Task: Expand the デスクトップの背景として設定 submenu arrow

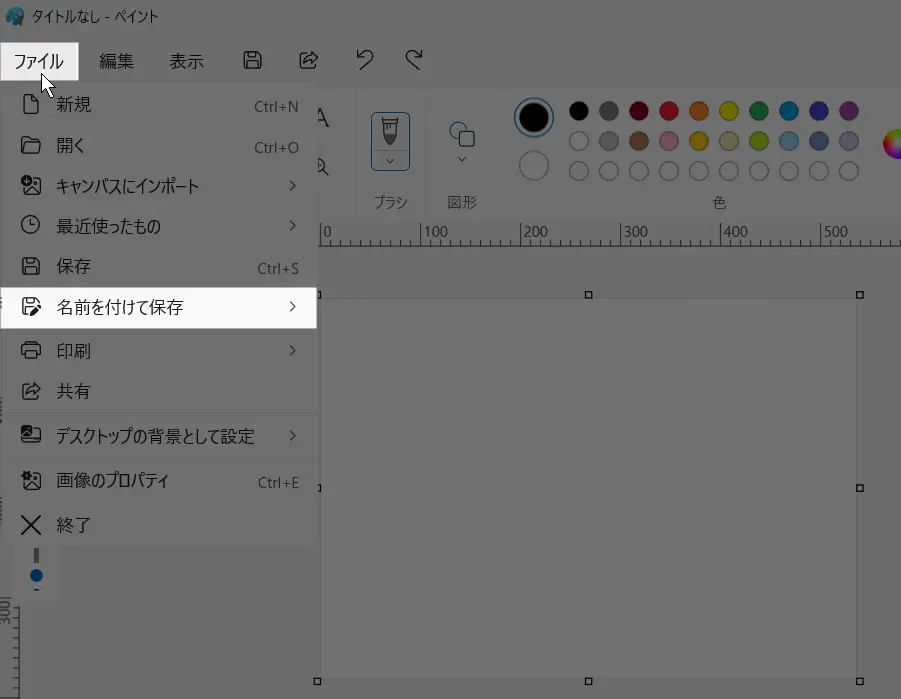Action: tap(292, 435)
